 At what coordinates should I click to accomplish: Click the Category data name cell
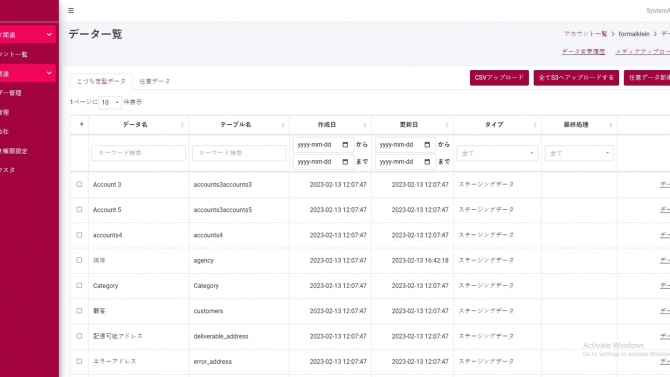coord(105,286)
